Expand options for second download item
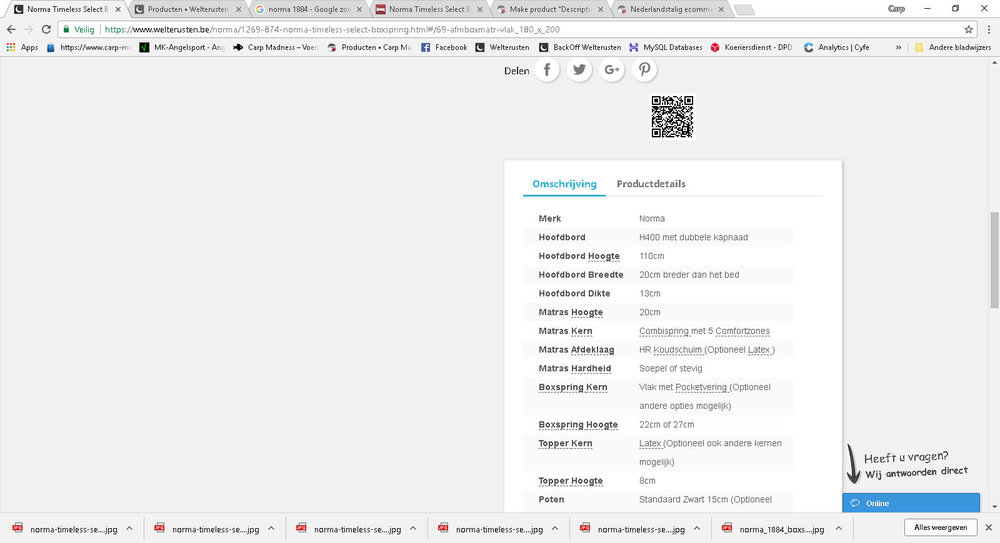Image resolution: width=1000 pixels, height=543 pixels. (271, 528)
